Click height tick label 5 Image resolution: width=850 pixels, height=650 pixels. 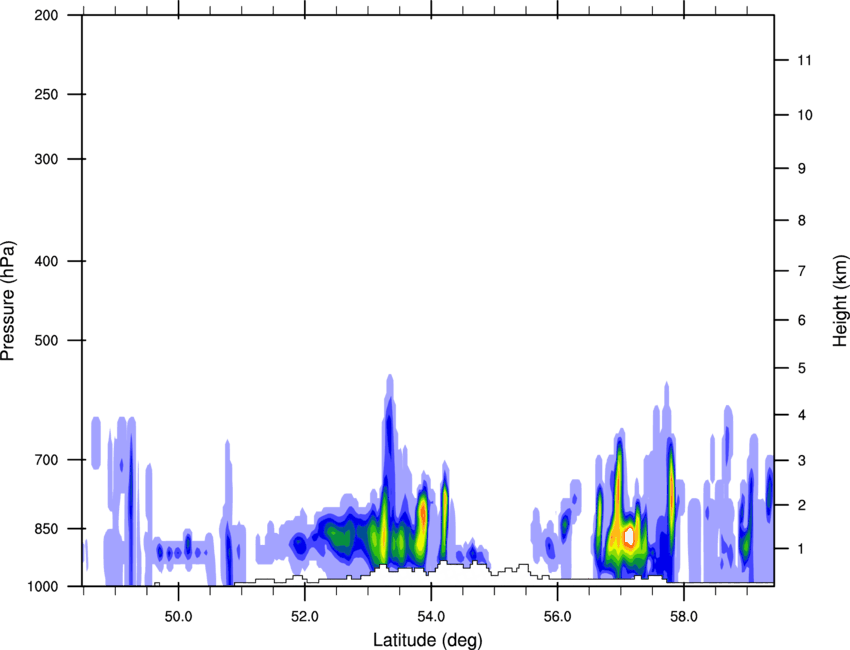pos(802,368)
